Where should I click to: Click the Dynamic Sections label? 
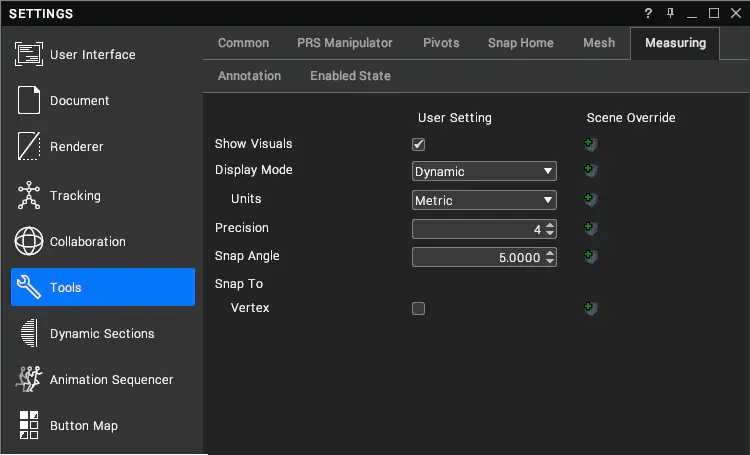[x=102, y=333]
